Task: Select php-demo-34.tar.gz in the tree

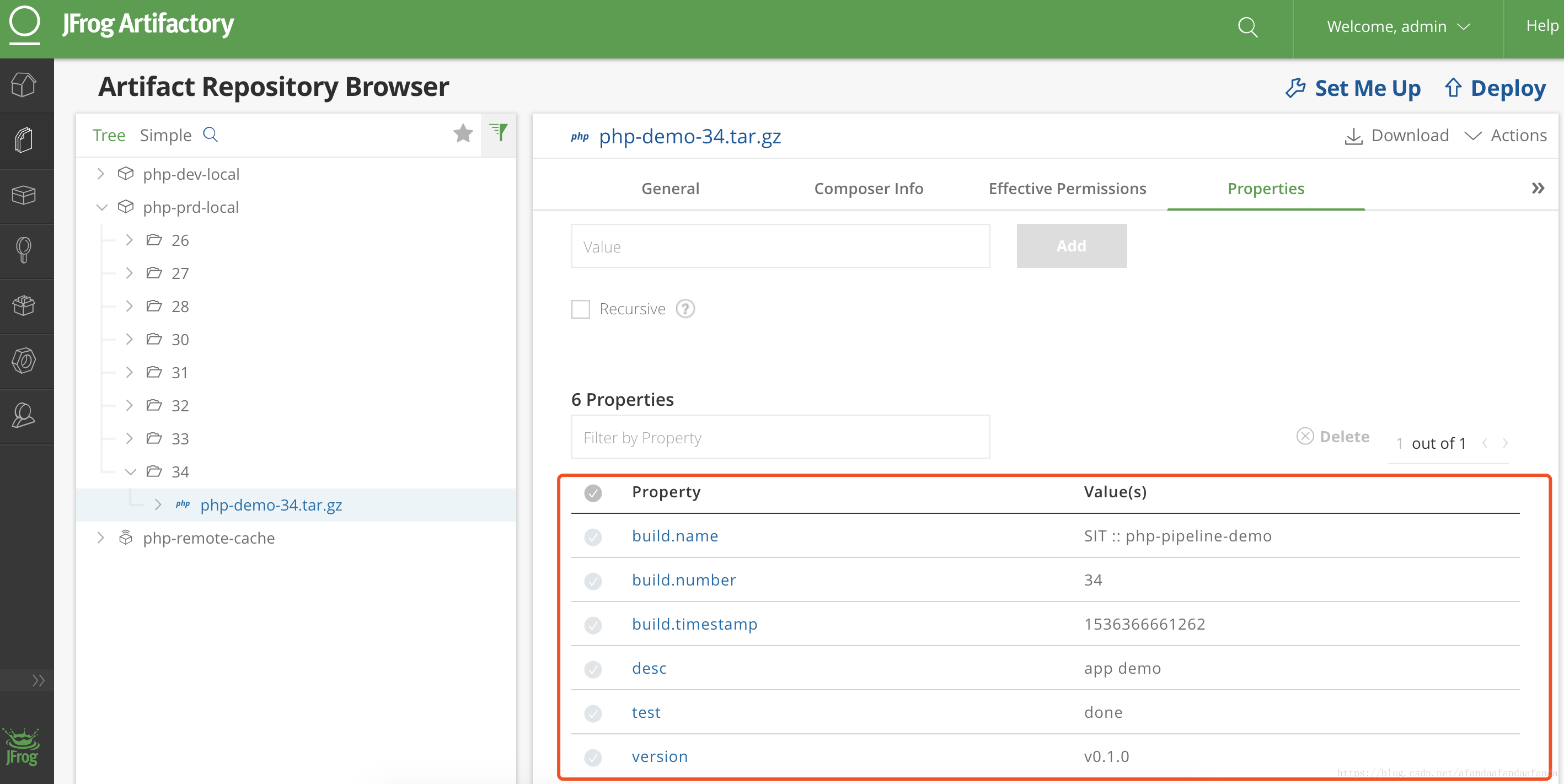Action: point(271,504)
